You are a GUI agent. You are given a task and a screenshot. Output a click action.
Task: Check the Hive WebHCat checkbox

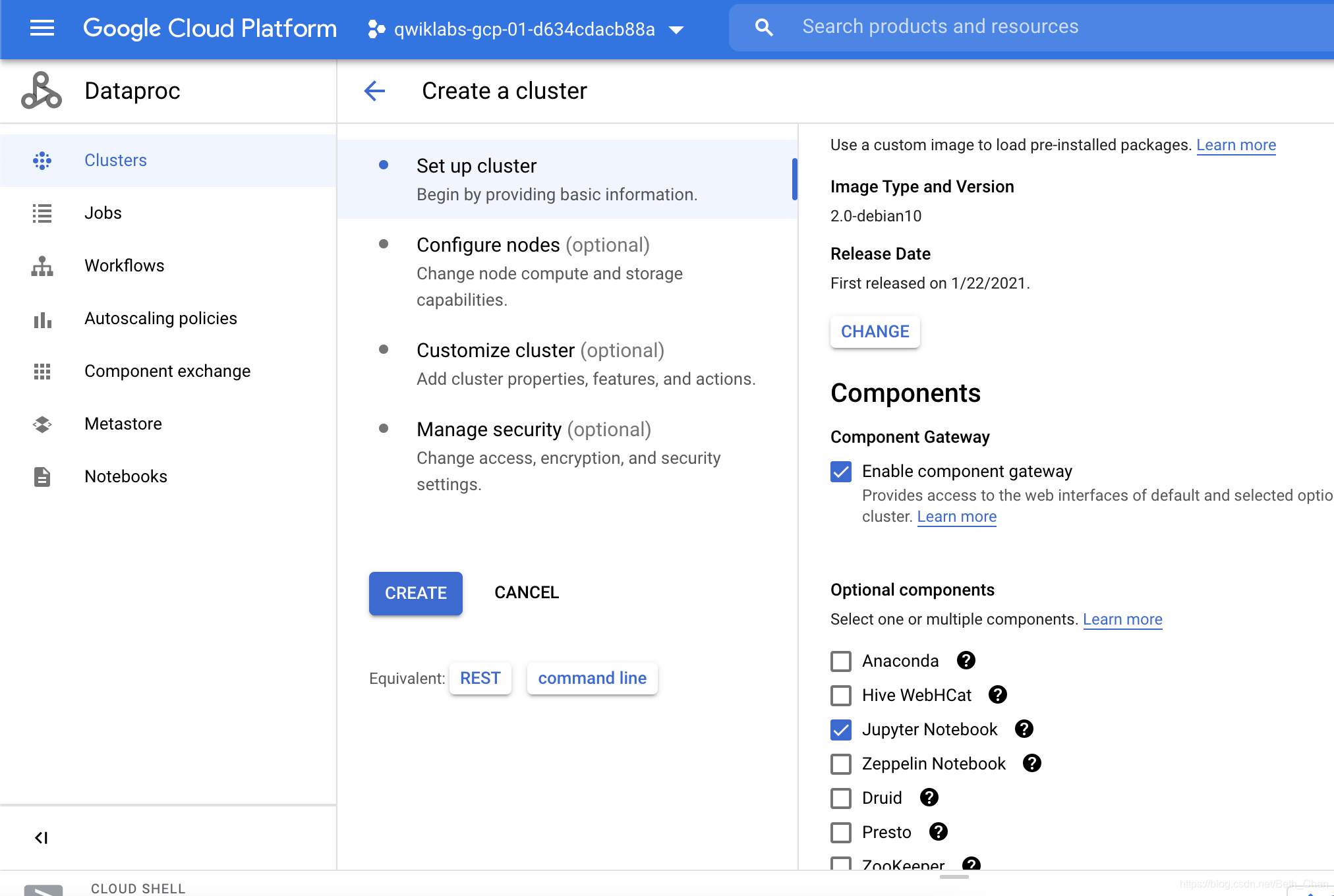click(841, 695)
